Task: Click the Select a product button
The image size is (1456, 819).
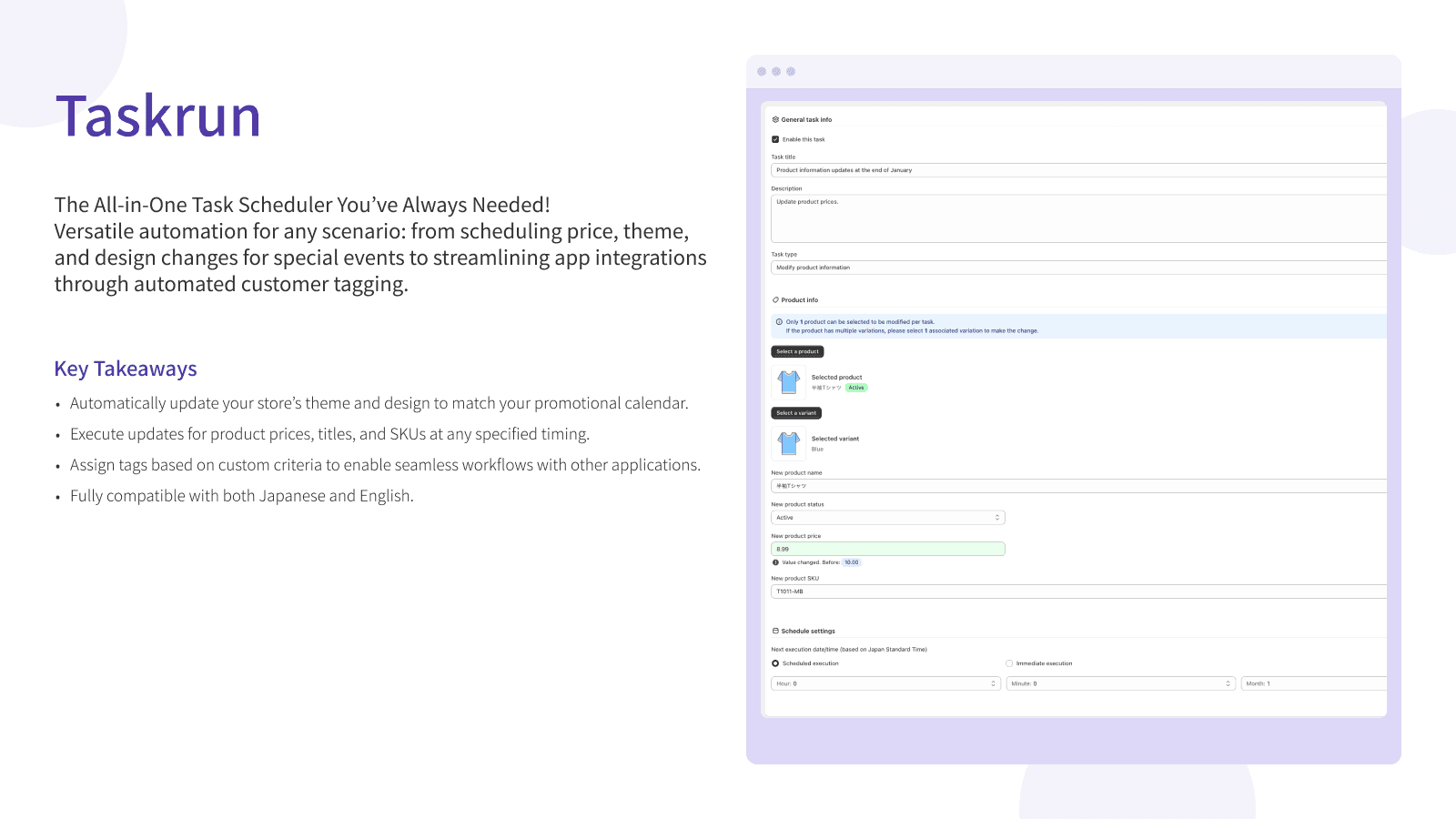Action: 797,351
